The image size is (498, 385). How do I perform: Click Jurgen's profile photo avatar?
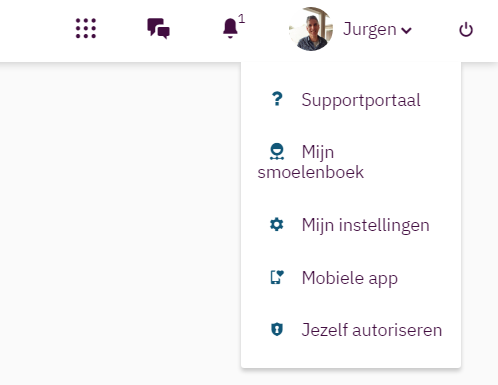coord(311,29)
